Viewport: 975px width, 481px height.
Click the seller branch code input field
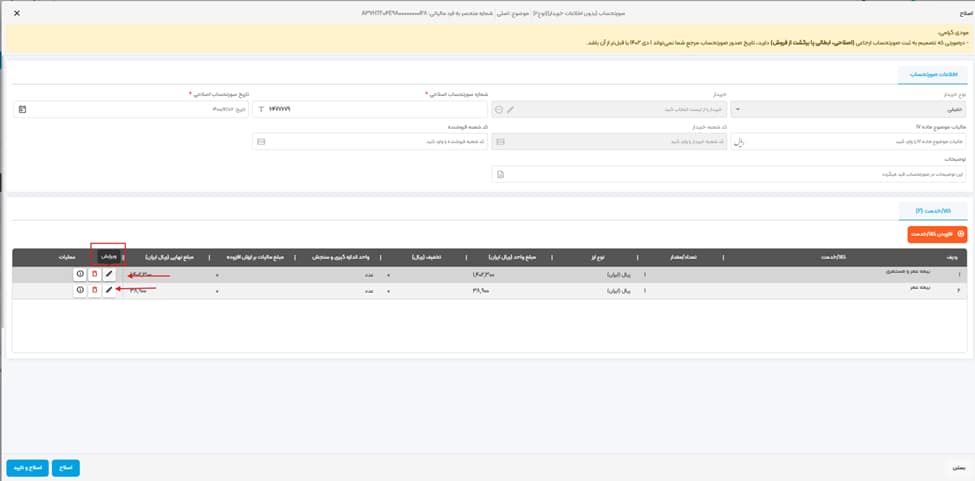pos(370,142)
